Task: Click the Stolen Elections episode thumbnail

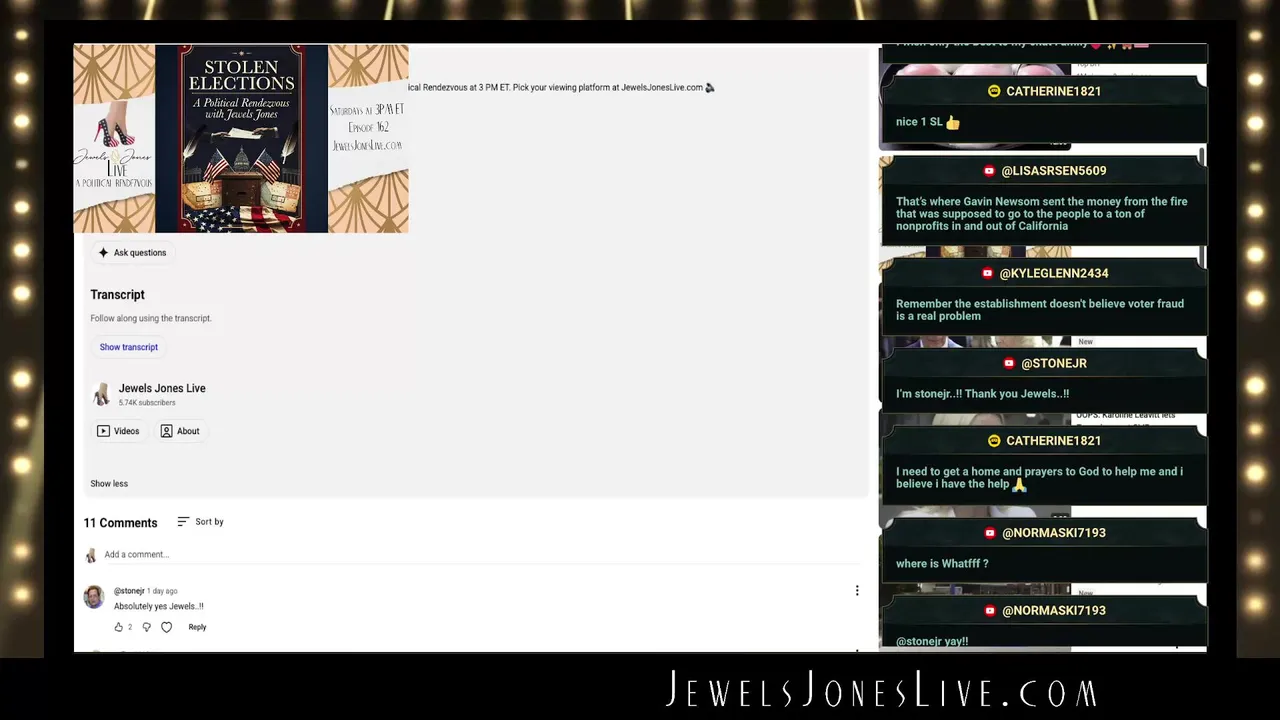Action: (x=241, y=139)
